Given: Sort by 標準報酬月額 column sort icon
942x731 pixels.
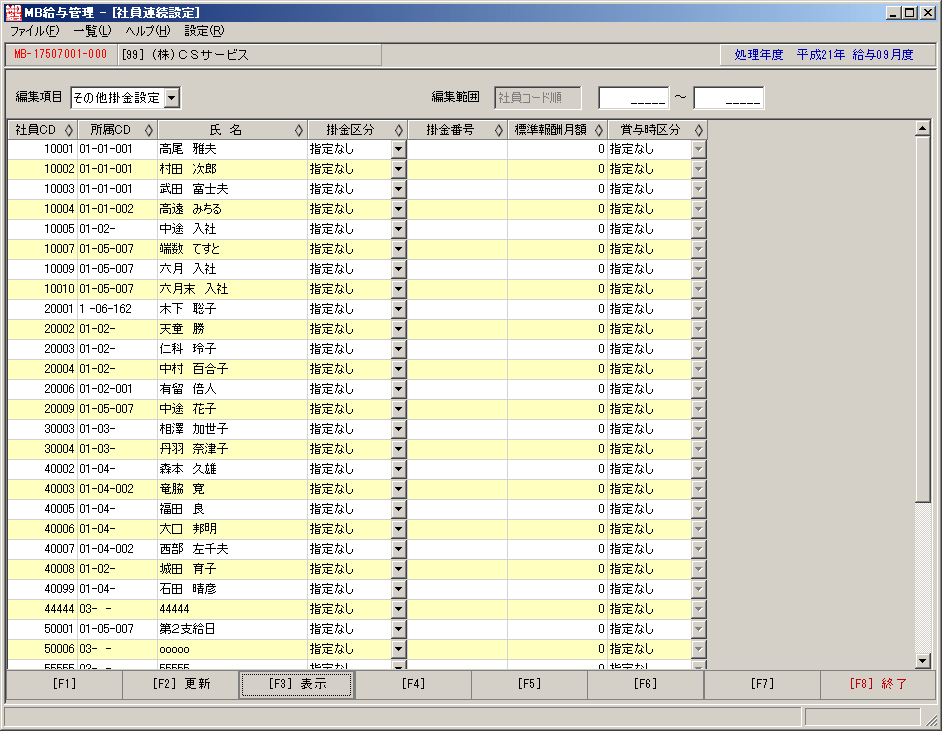Looking at the screenshot, I should click(x=598, y=130).
